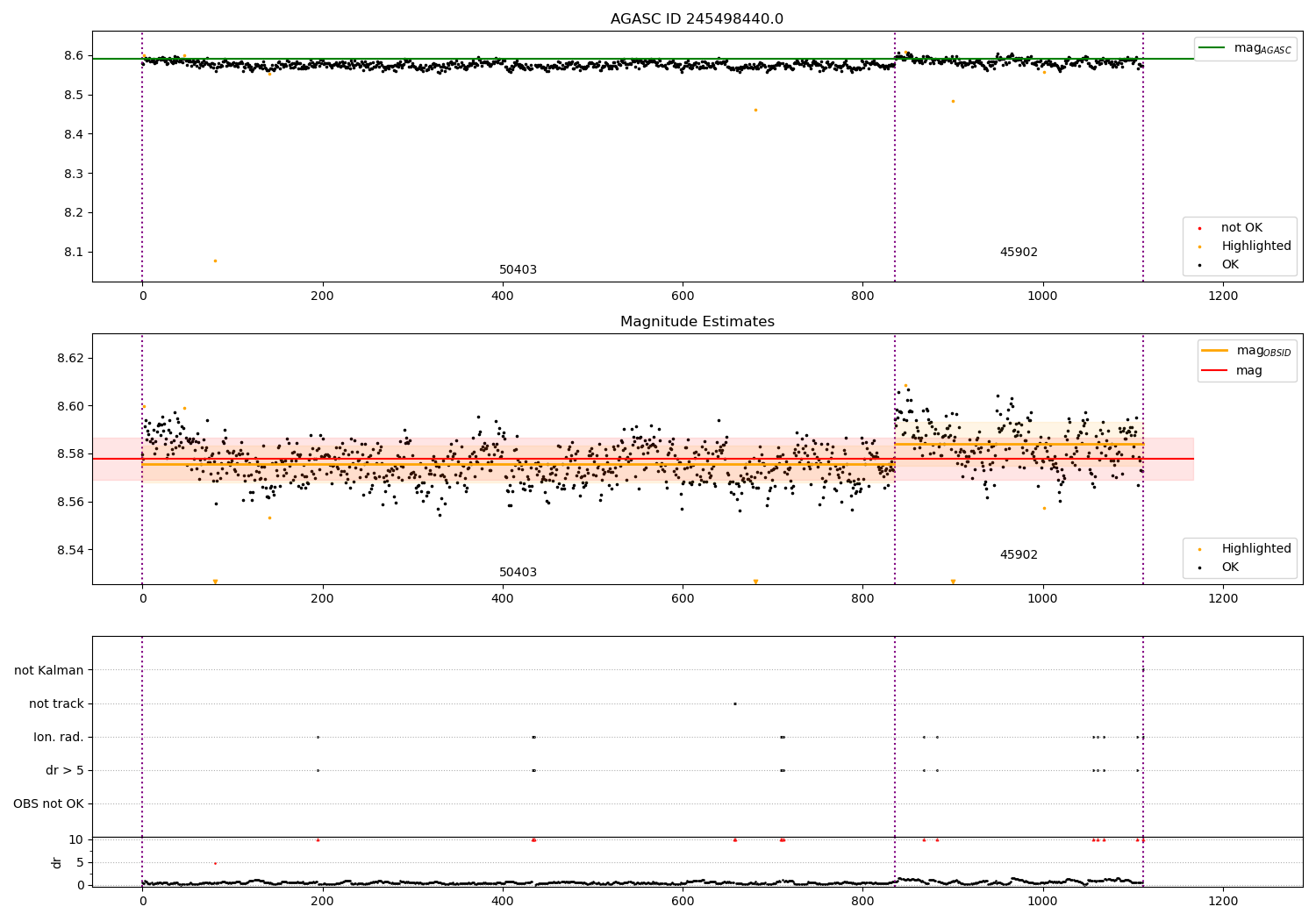1316x921 pixels.
Task: Click 'Highlighted' in the Magnitude Estimates legend
Action: tap(1256, 549)
